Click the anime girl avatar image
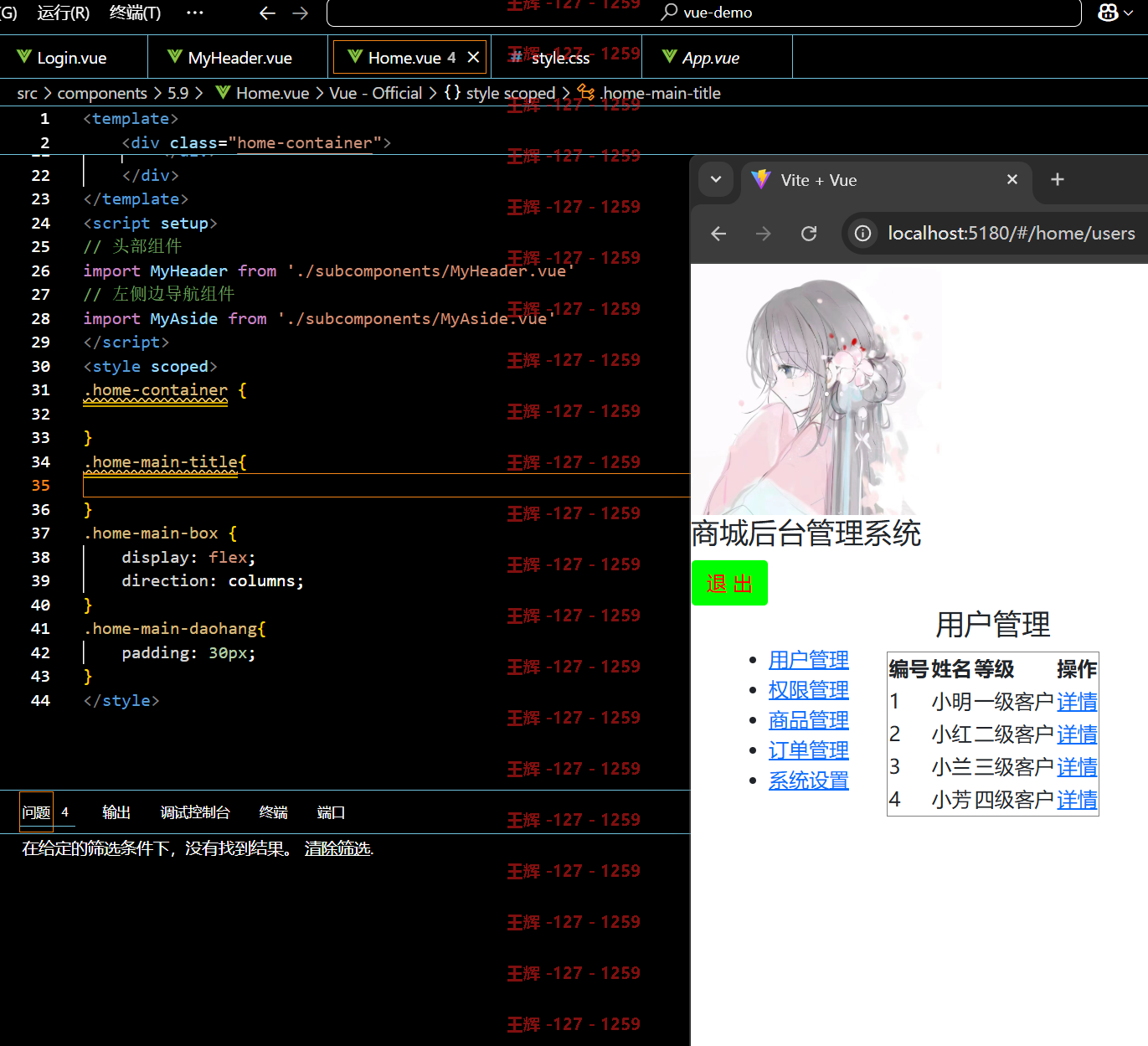The width and height of the screenshot is (1148, 1046). (816, 389)
